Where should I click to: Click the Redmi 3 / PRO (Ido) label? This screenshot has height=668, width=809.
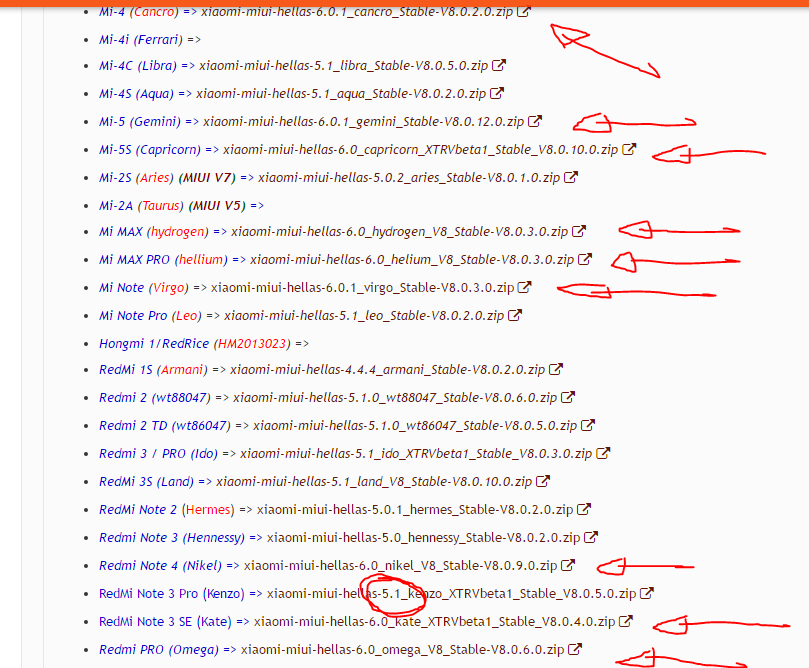click(158, 453)
